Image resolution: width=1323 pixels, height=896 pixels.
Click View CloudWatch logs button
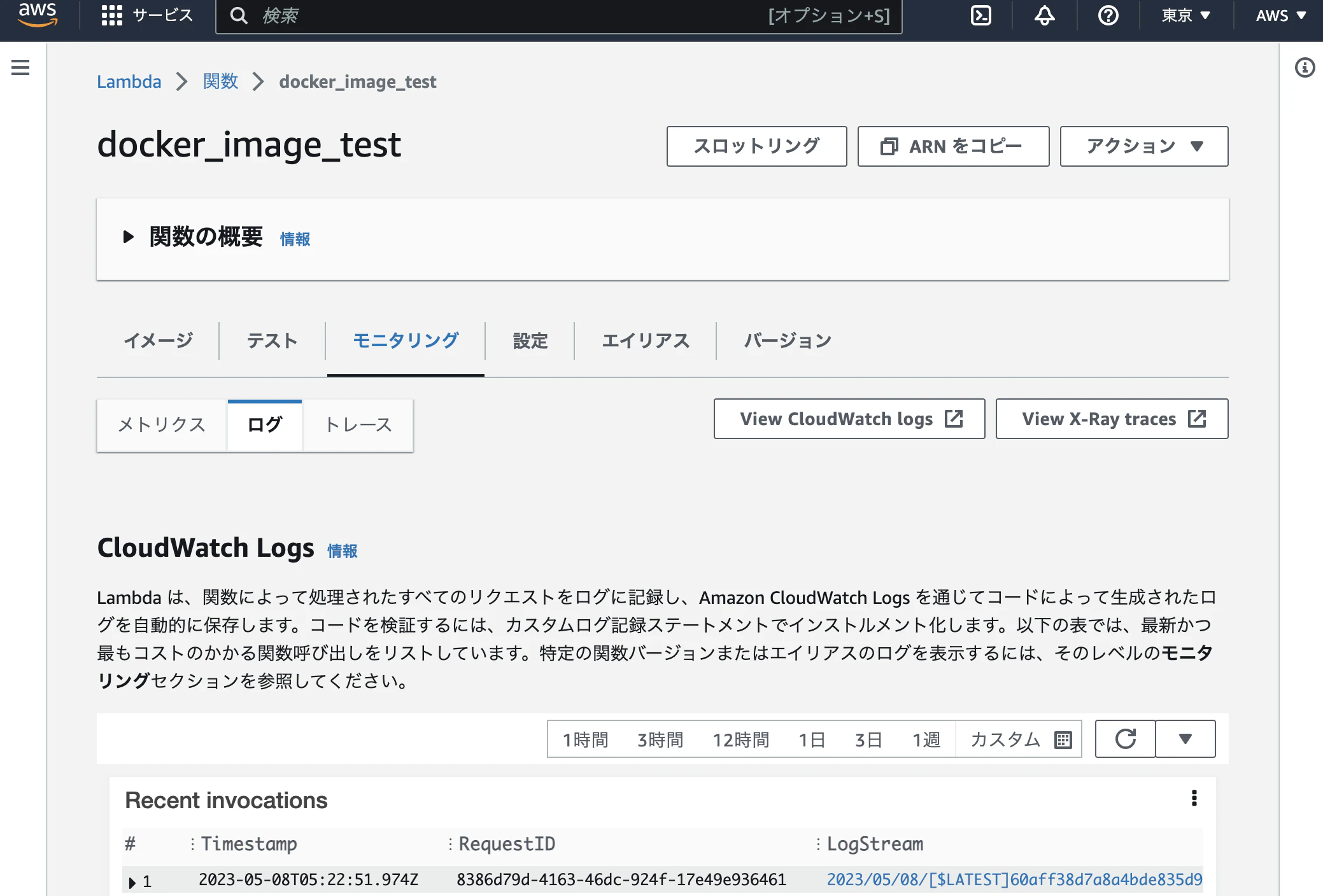pyautogui.click(x=849, y=419)
